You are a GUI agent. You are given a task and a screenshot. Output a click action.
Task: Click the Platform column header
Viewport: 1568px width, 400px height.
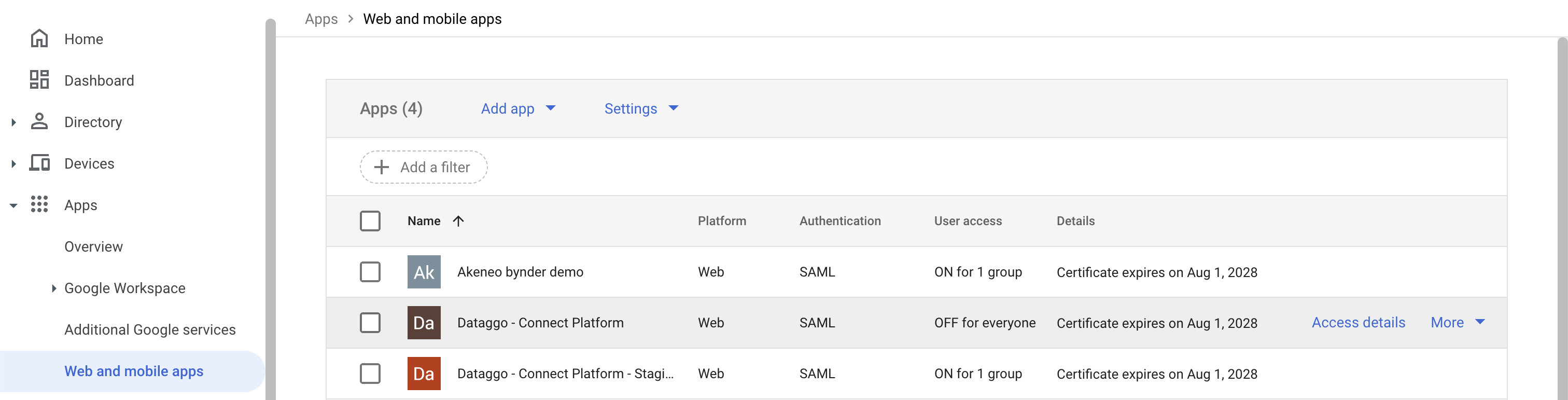click(x=721, y=221)
